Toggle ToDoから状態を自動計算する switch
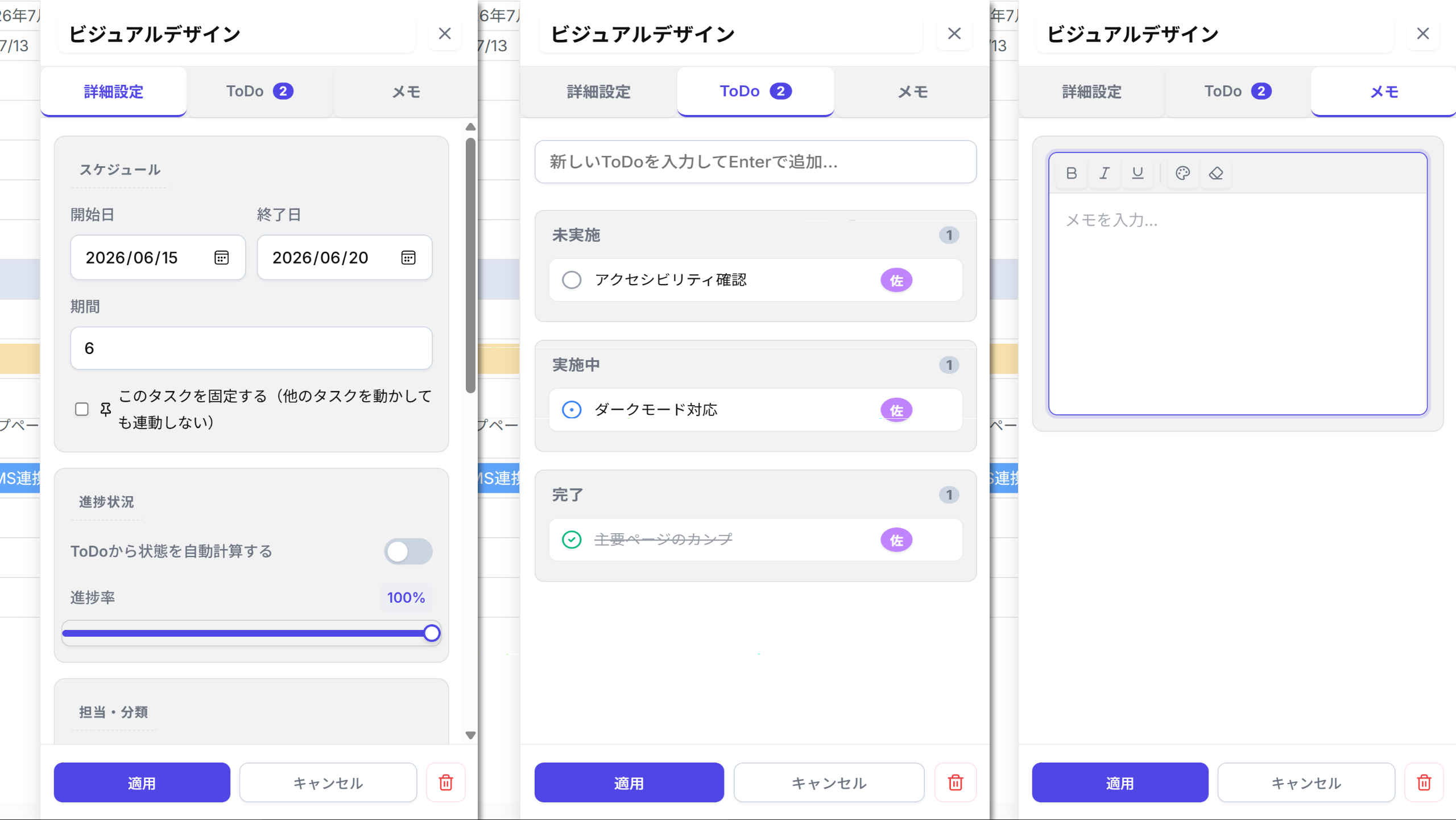 [408, 551]
